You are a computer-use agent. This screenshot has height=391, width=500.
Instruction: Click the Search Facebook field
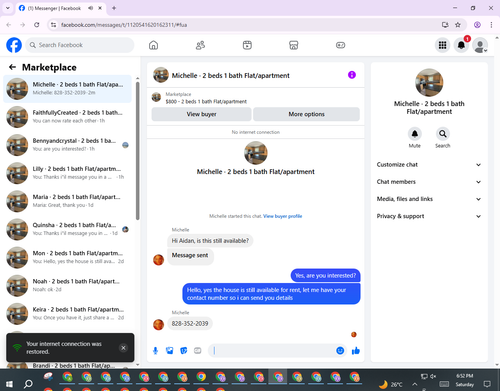(x=80, y=45)
